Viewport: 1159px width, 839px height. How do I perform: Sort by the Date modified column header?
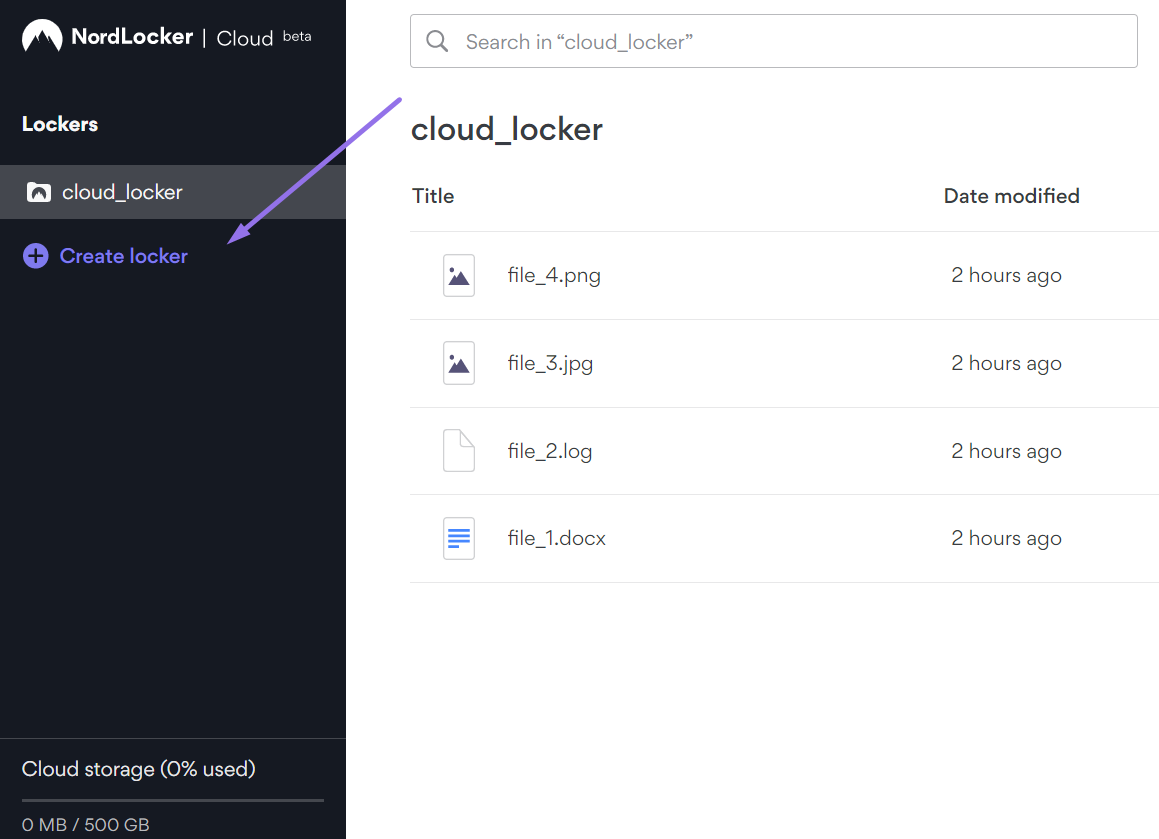1011,196
